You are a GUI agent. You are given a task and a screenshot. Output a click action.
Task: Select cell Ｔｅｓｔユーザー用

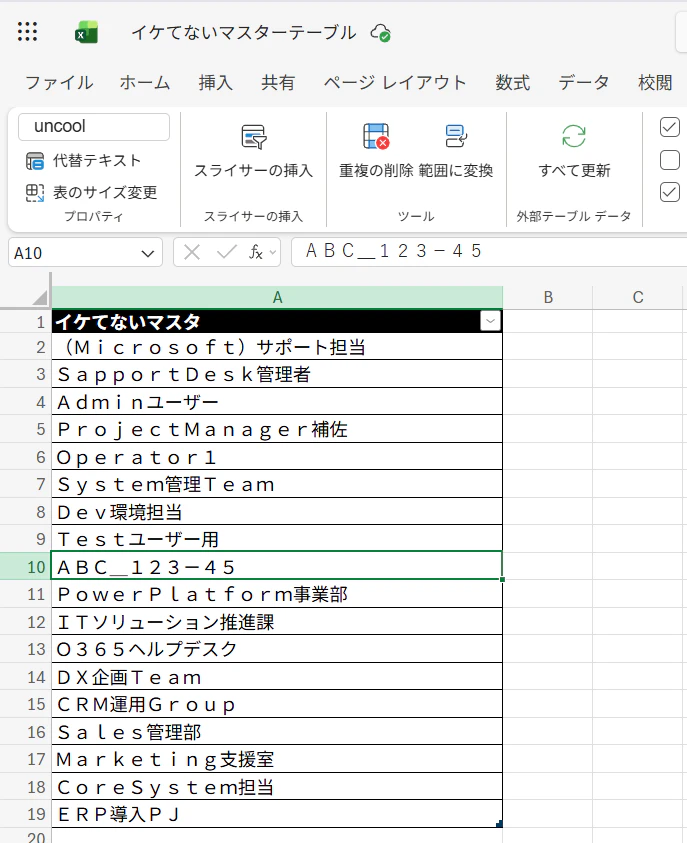pos(277,539)
